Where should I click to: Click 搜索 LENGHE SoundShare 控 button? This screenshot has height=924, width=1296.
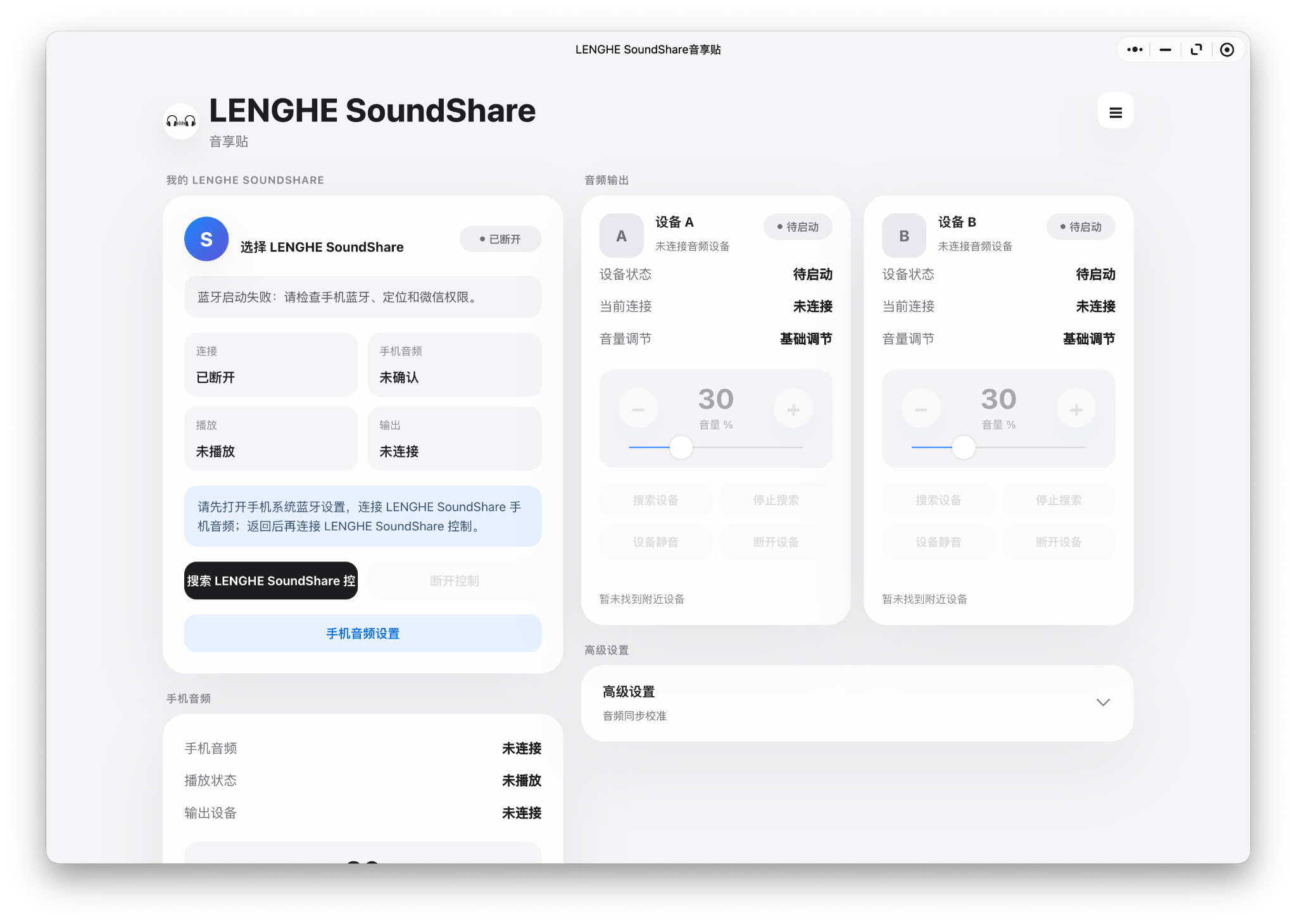(x=271, y=580)
